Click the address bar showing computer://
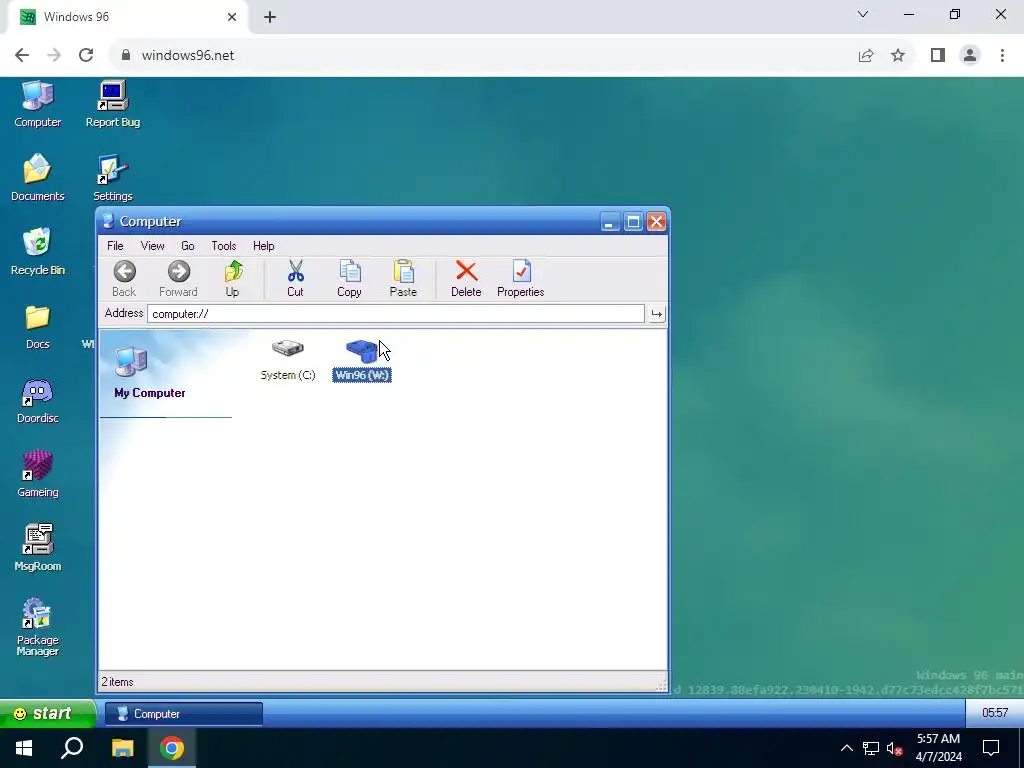Screen dimensions: 1024x768 [x=396, y=313]
